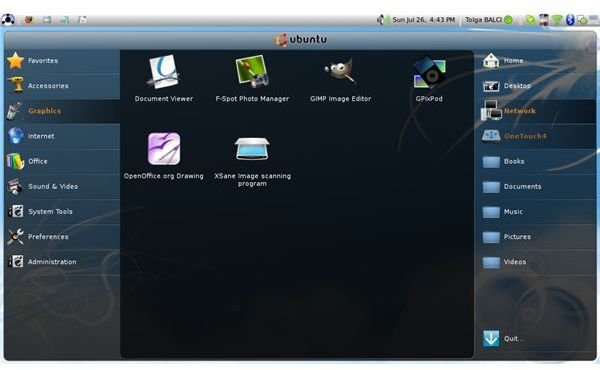Viewport: 600px width, 370px height.
Task: Select the Graphics category
Action: coord(62,111)
